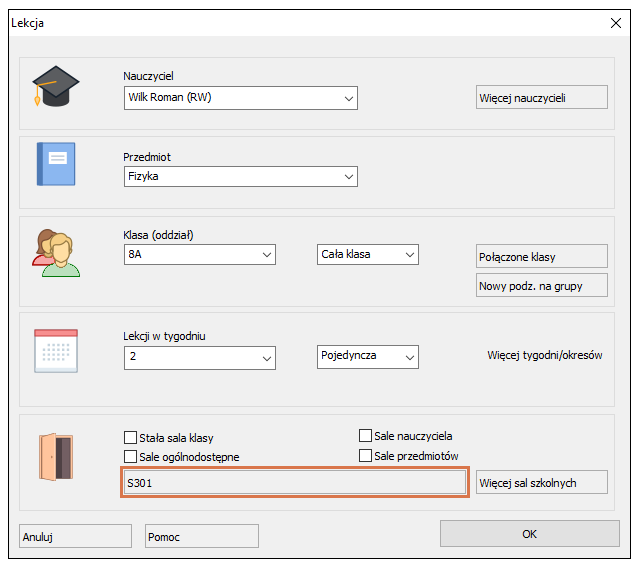
Task: Click the S301 classroom field
Action: tap(295, 483)
